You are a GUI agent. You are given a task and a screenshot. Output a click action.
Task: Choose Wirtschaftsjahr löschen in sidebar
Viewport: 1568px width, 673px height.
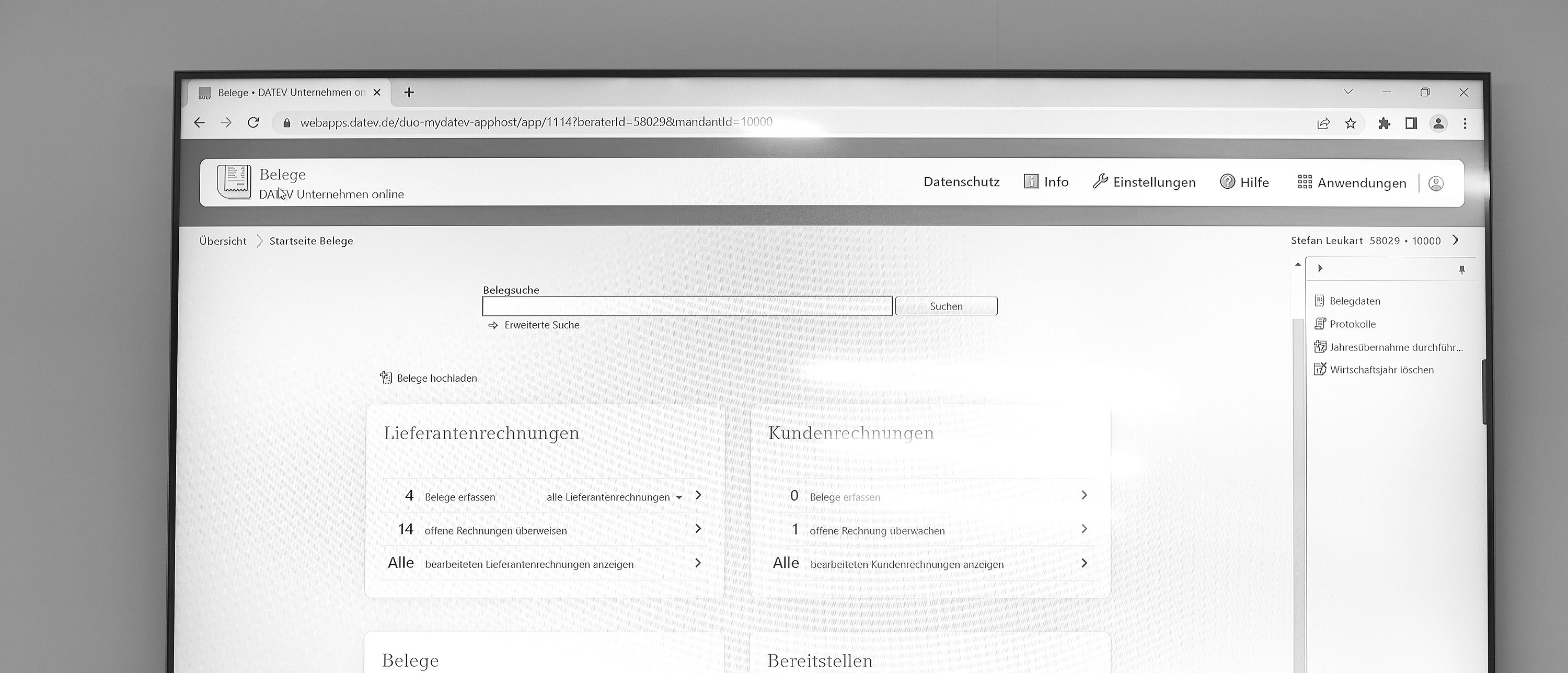click(1381, 370)
